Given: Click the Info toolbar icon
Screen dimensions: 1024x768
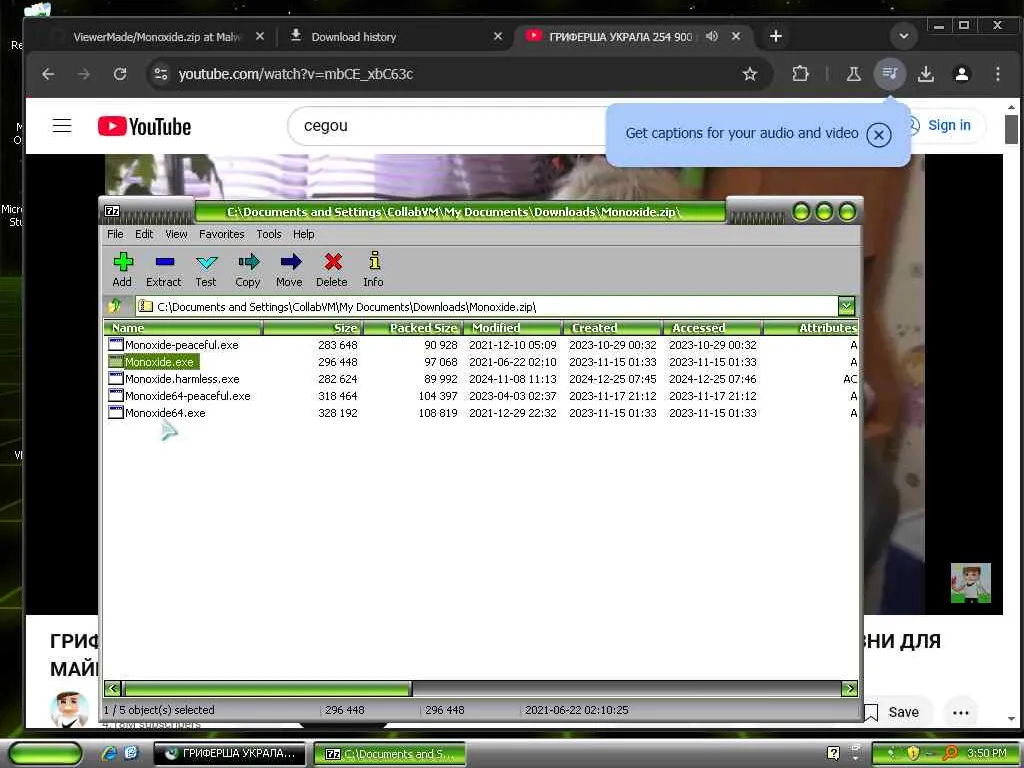Looking at the screenshot, I should coord(374,270).
